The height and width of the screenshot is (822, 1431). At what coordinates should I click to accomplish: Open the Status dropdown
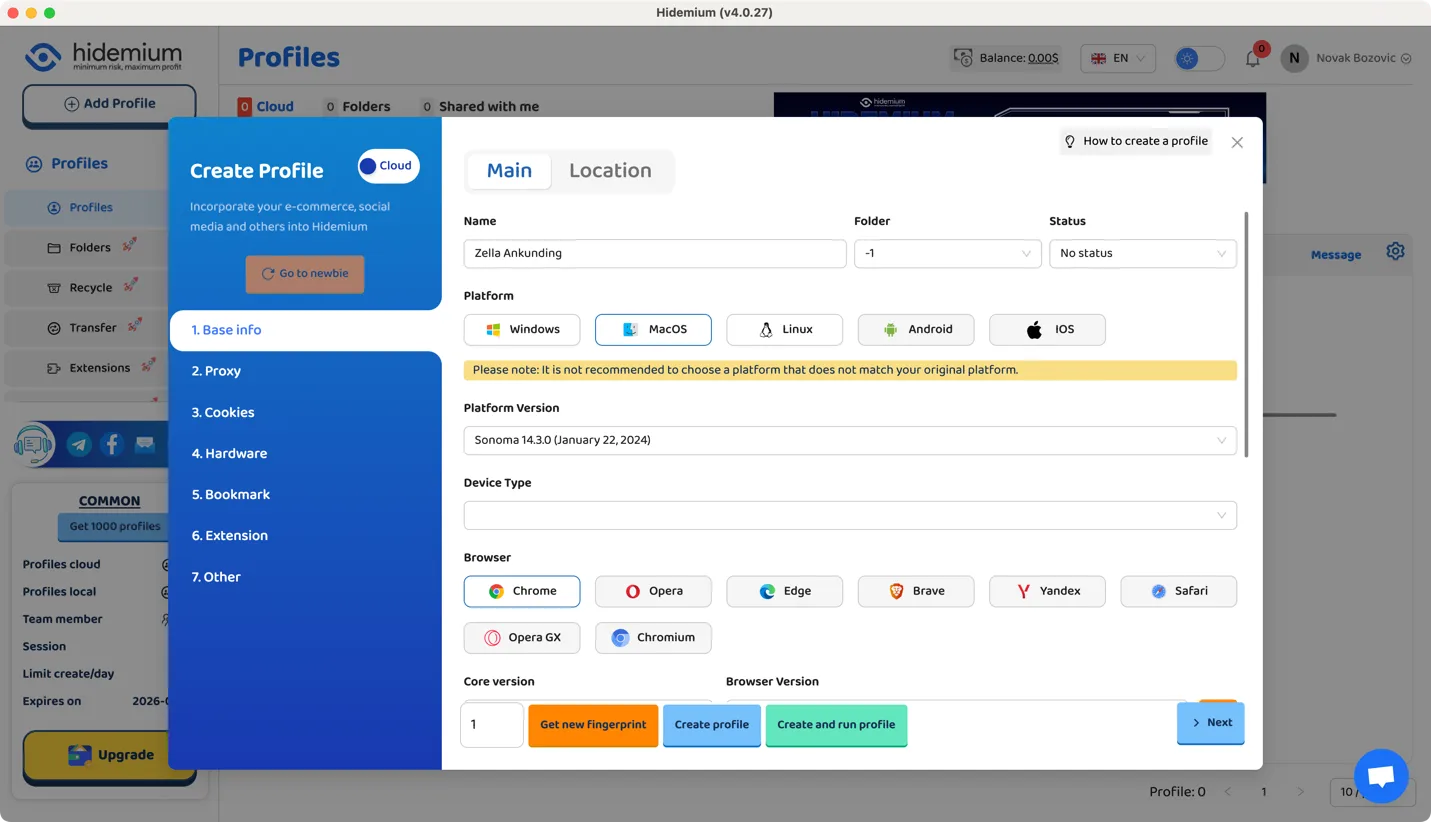[1143, 253]
